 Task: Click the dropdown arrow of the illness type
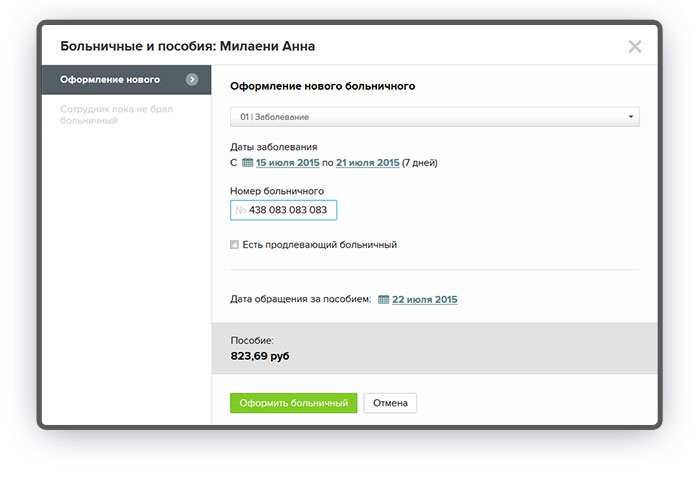[x=631, y=117]
